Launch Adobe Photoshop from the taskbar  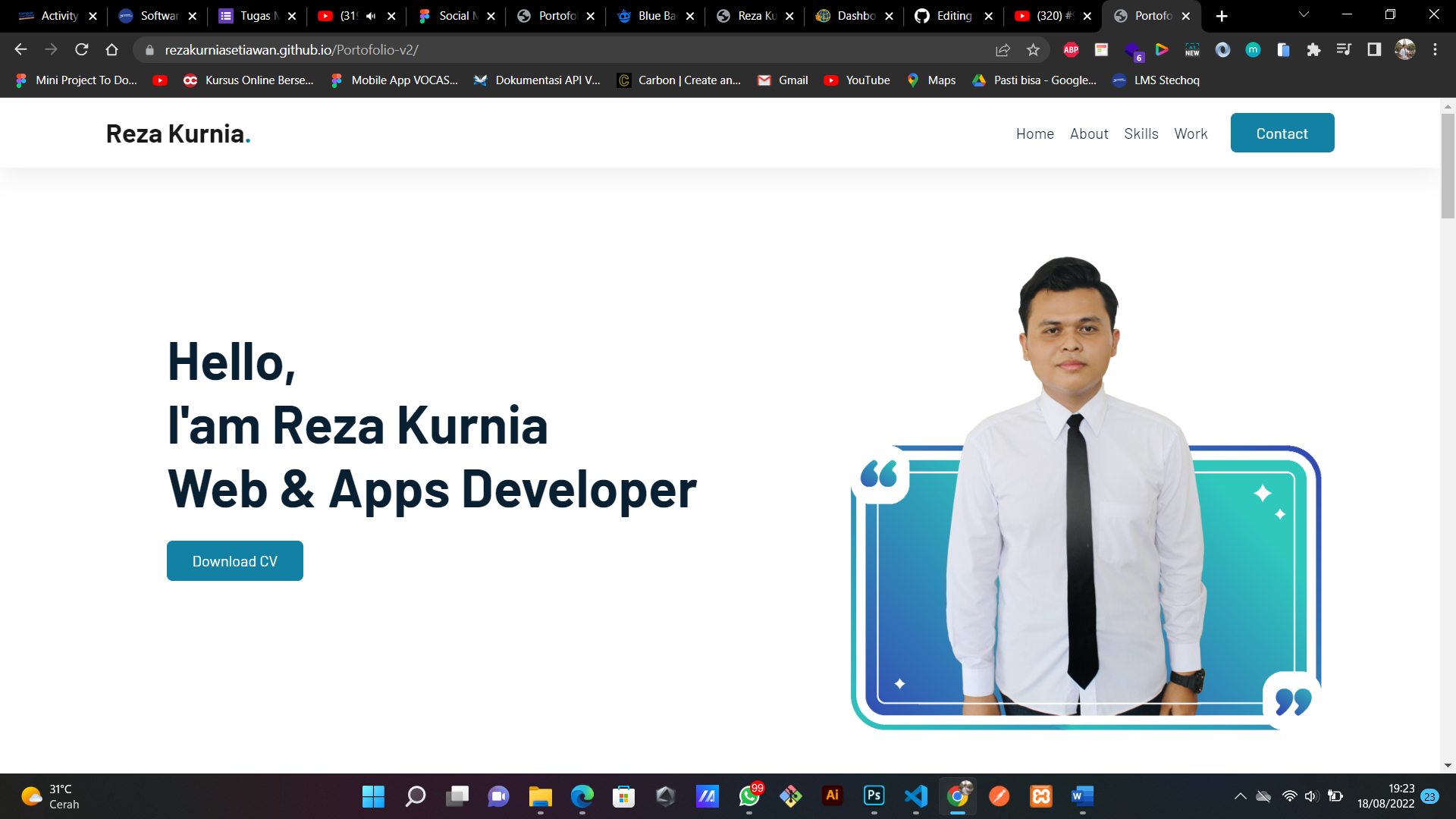[874, 797]
